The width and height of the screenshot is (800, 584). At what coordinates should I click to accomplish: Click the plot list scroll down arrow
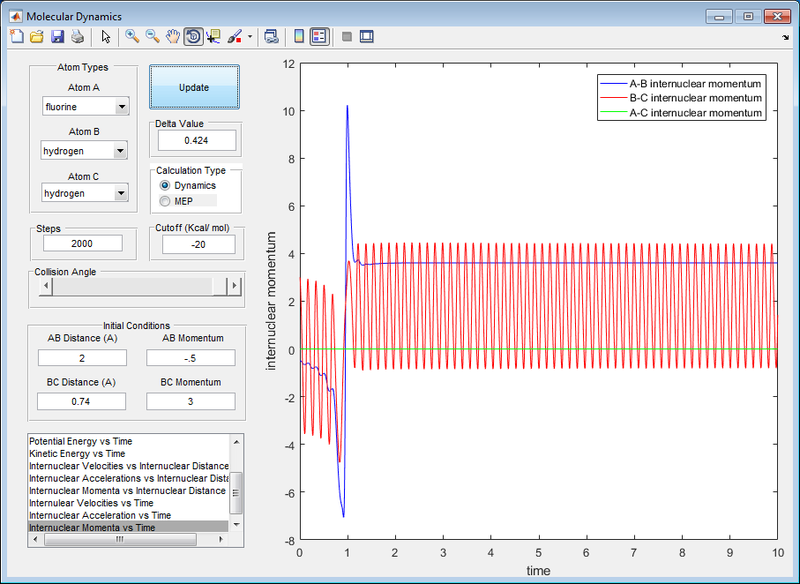pyautogui.click(x=236, y=525)
